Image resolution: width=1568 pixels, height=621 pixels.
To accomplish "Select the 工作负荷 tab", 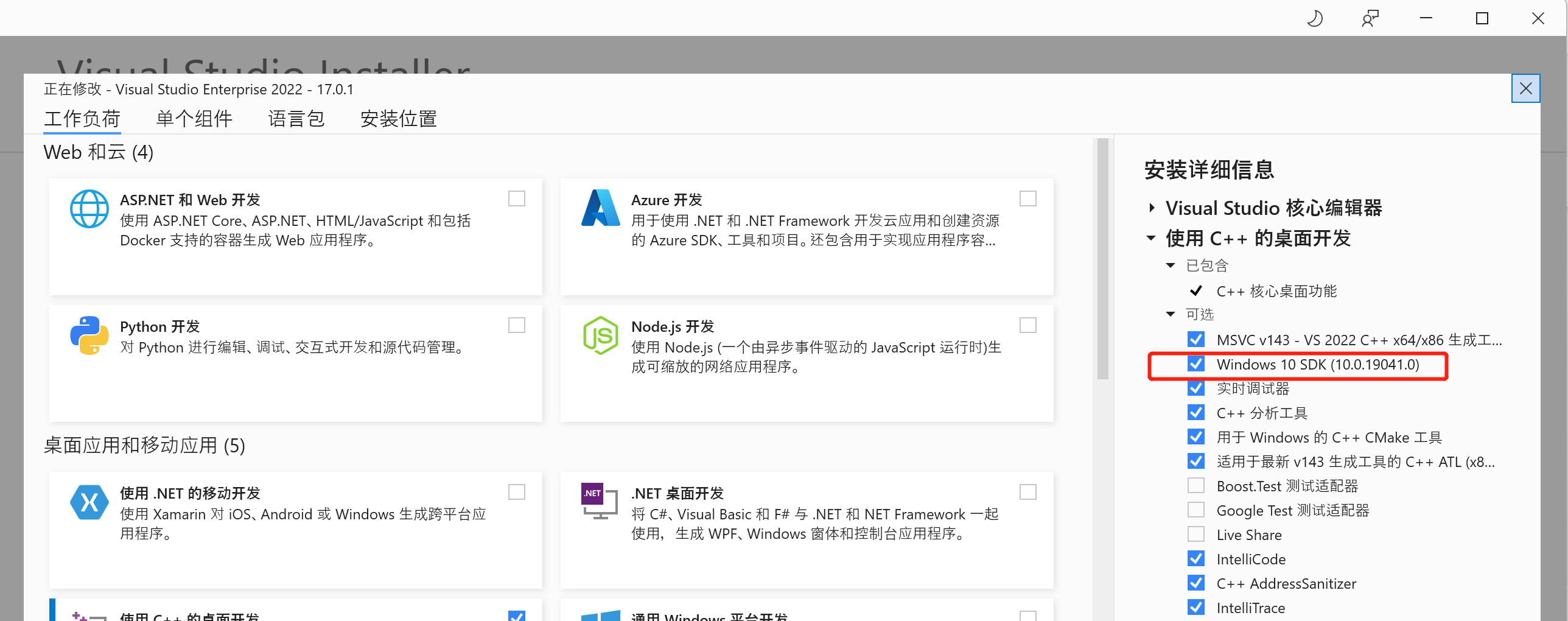I will (x=82, y=119).
